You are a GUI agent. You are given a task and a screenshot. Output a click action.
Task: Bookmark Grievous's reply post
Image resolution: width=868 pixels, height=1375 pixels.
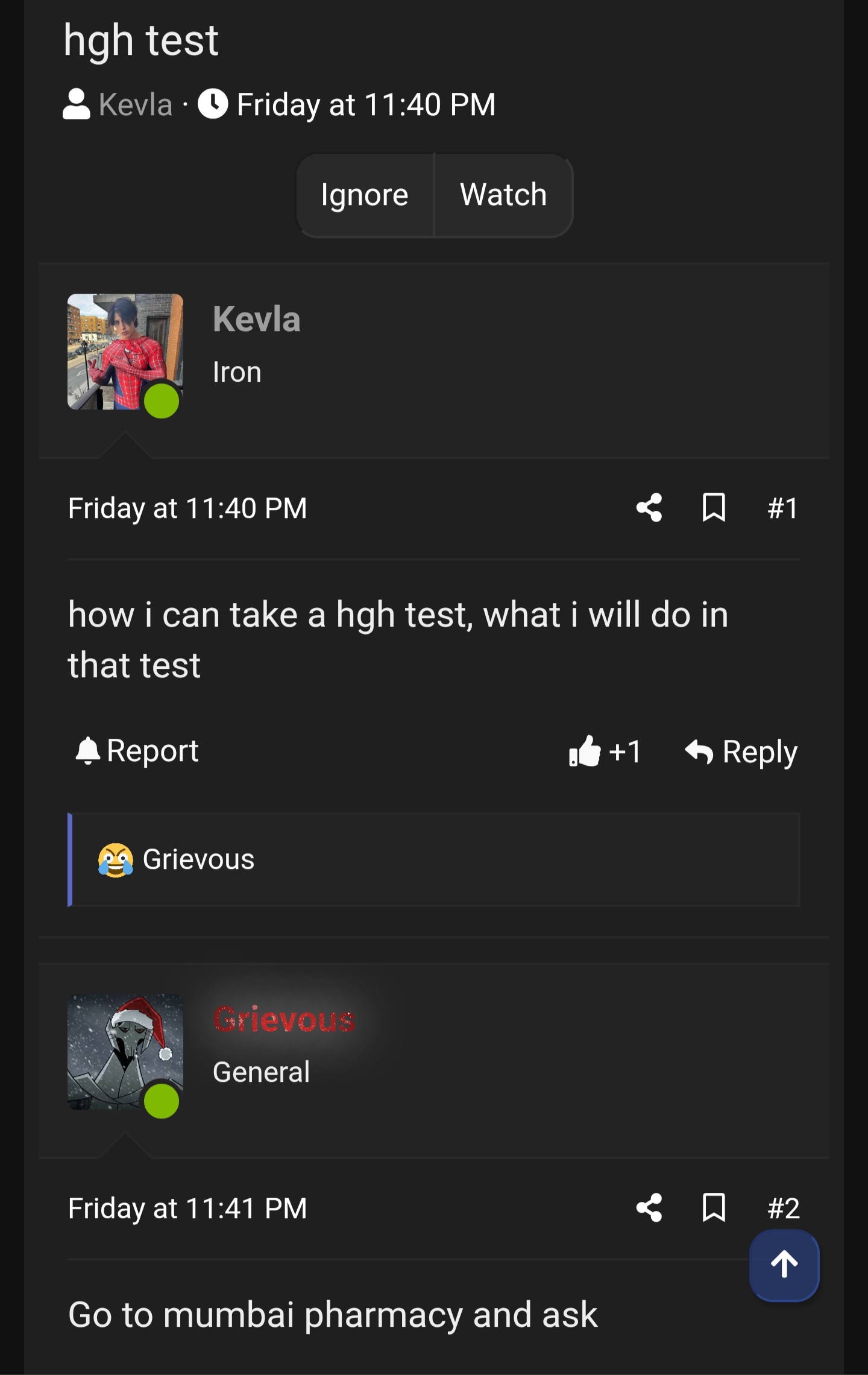[714, 1208]
